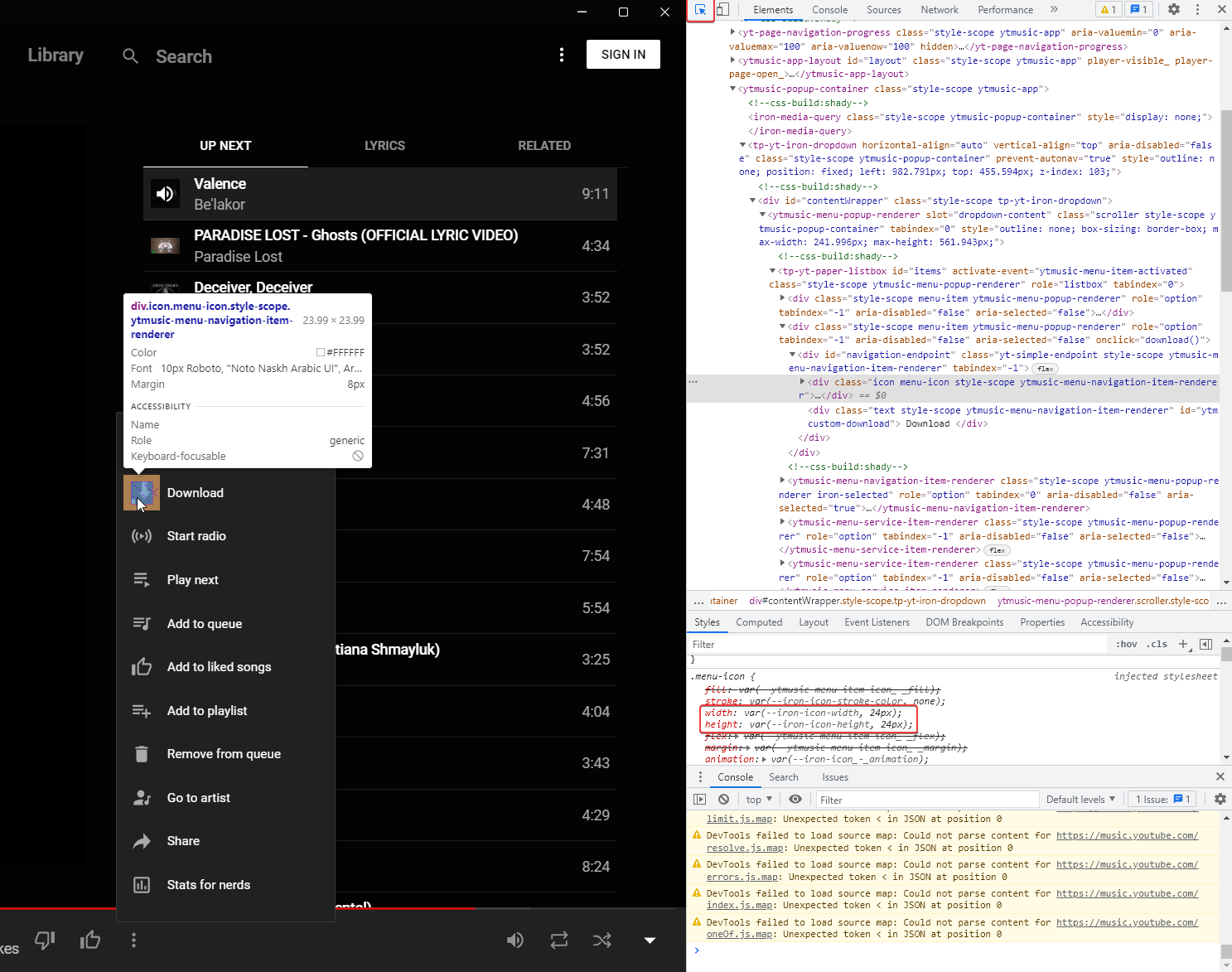Screen dimensions: 1232x972
Task: Toggle the live expression eye icon
Action: [x=795, y=799]
